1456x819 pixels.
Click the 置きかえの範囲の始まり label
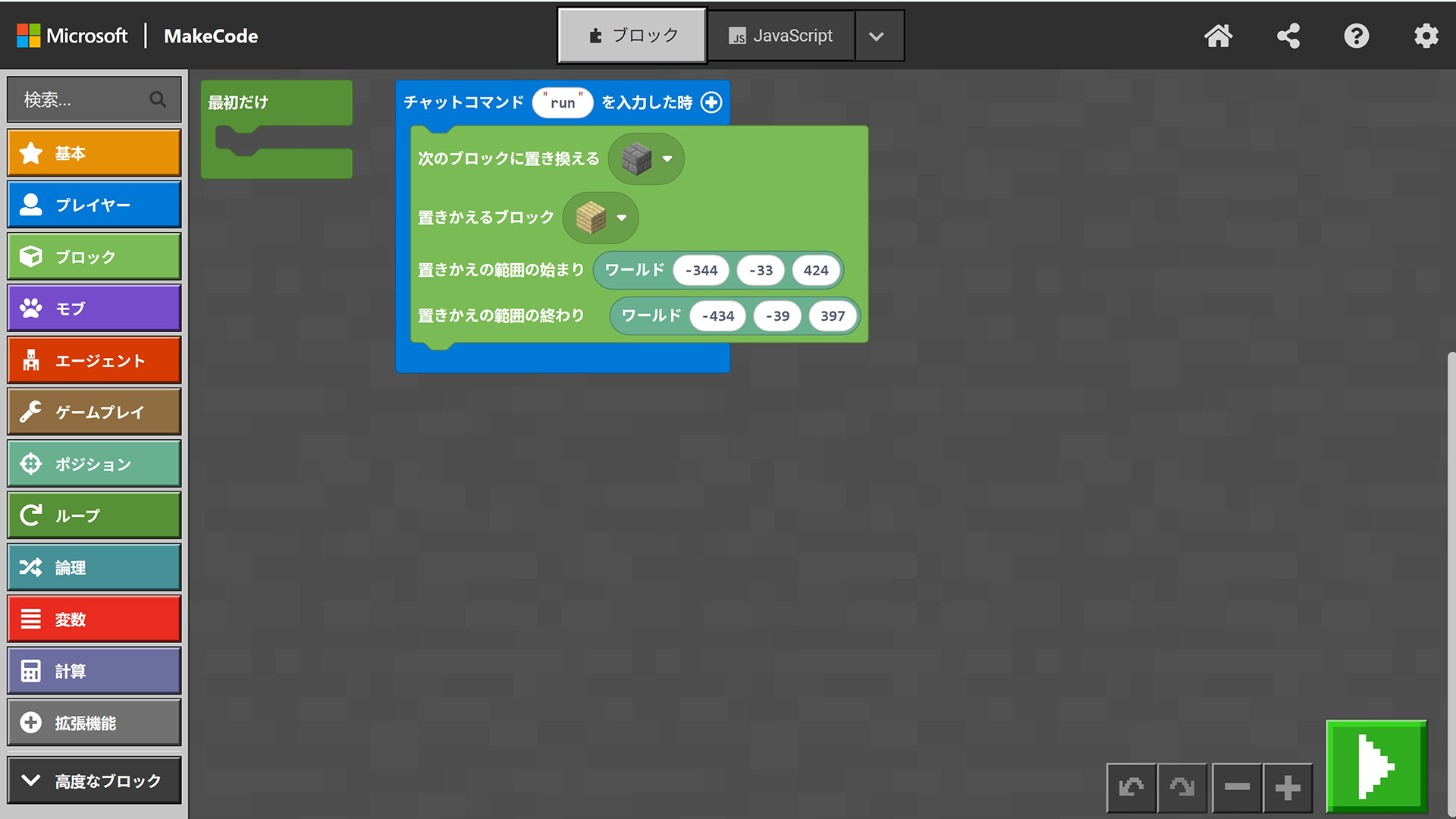pyautogui.click(x=501, y=270)
